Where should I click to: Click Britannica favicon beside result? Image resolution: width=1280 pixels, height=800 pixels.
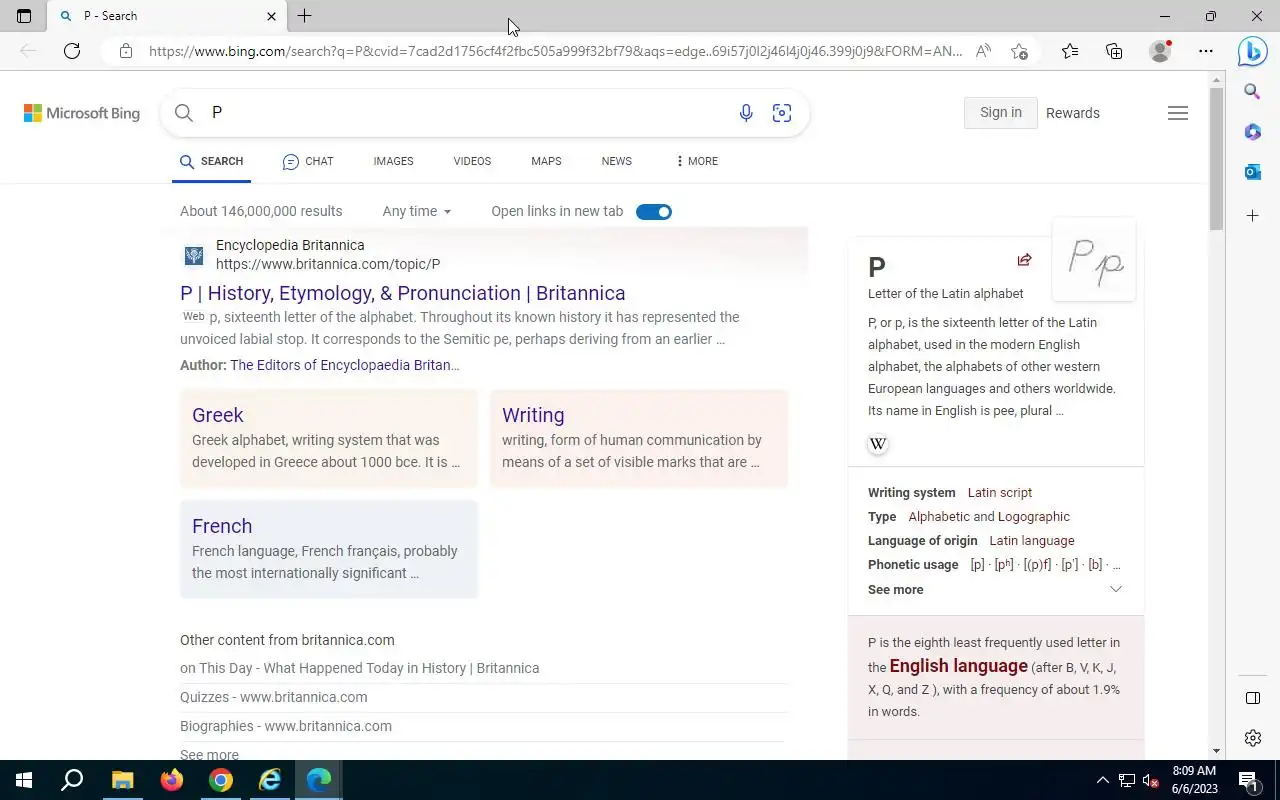click(194, 256)
